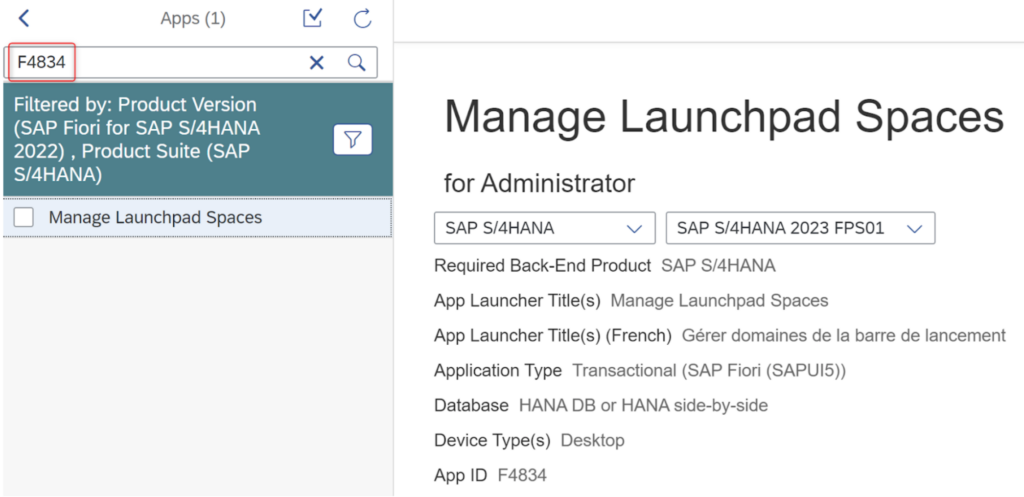This screenshot has height=497, width=1024.
Task: Click the Transactional (SAP Fiori (SAPUI5)) value
Action: [x=709, y=371]
